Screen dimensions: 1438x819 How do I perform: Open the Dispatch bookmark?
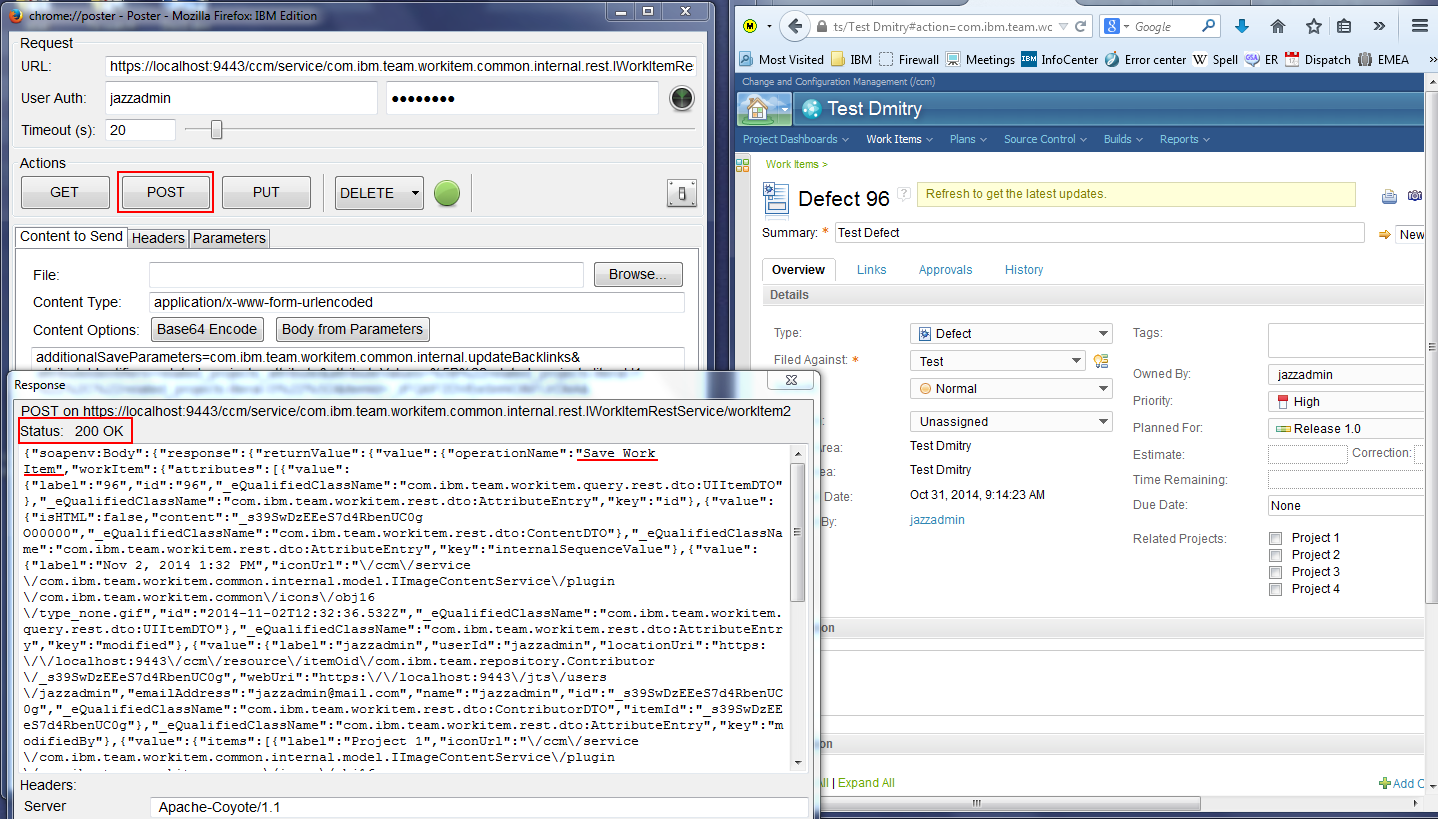1317,59
